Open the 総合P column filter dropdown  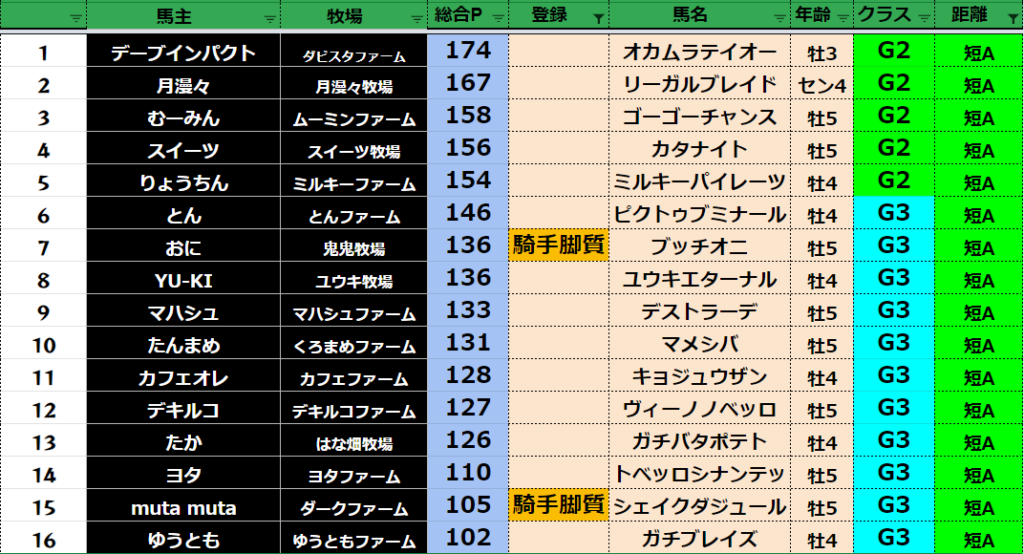click(x=498, y=17)
